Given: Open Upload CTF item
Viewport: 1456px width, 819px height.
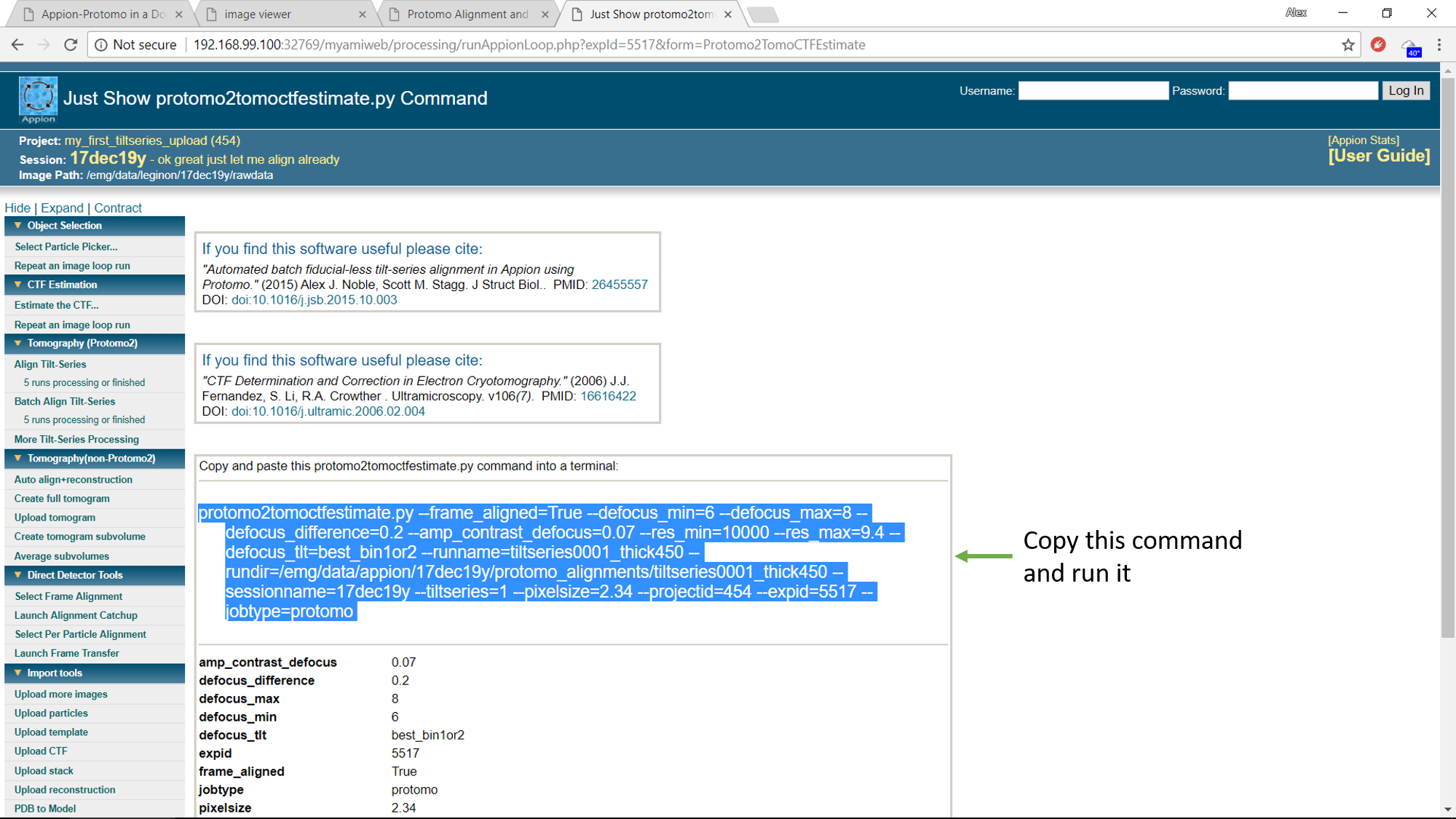Looking at the screenshot, I should click(41, 751).
